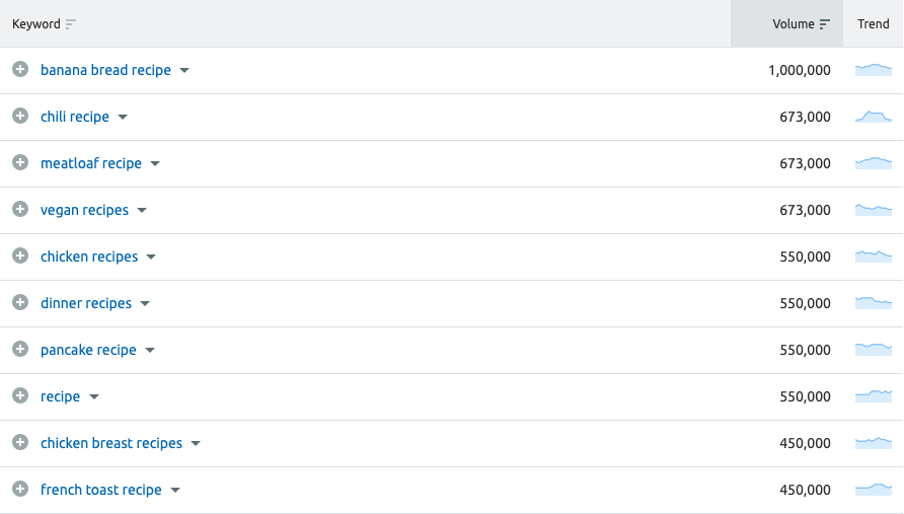Click the plus icon beside vegan recipes
The image size is (904, 514).
tap(20, 209)
